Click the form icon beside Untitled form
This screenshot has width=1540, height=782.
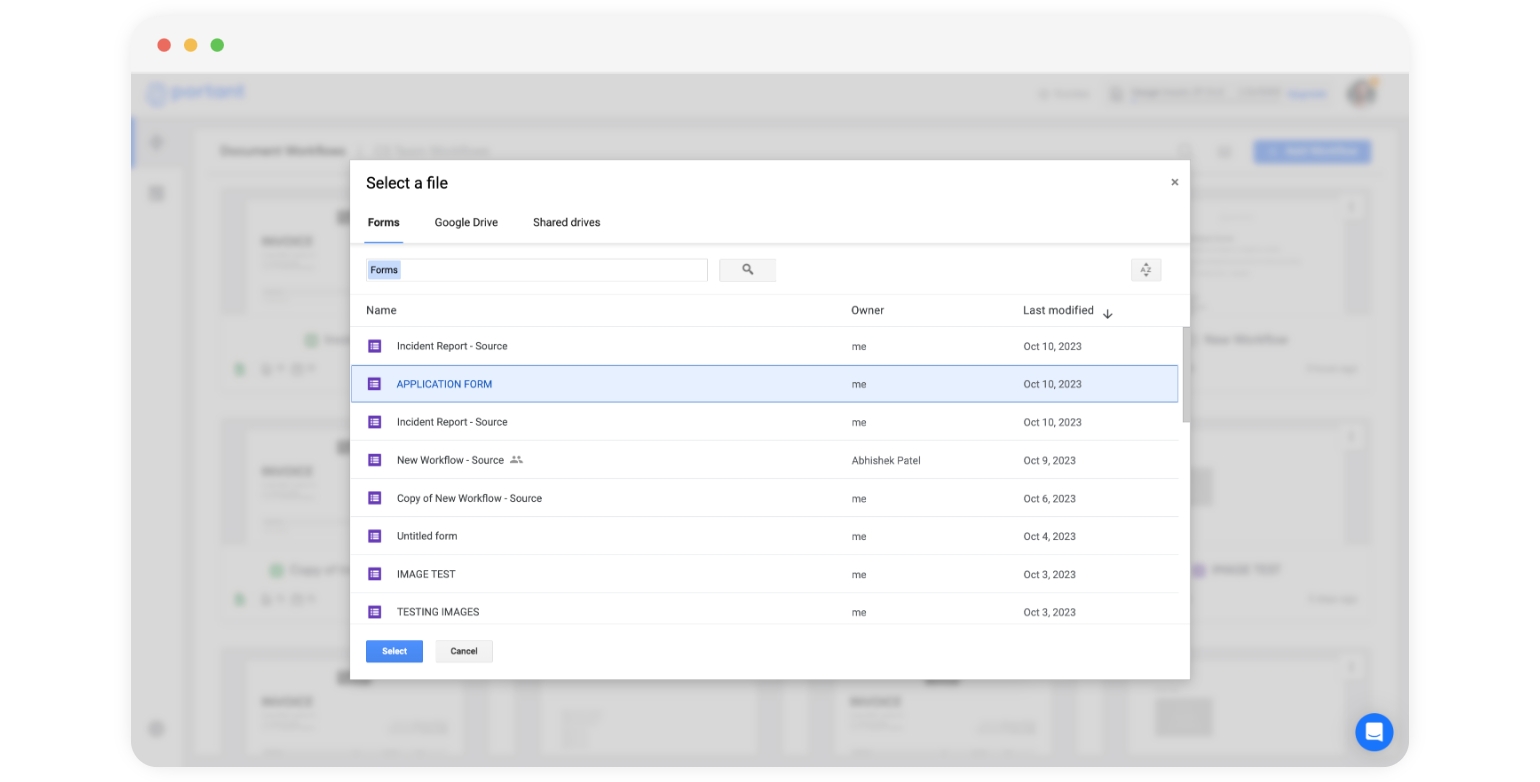[x=375, y=536]
